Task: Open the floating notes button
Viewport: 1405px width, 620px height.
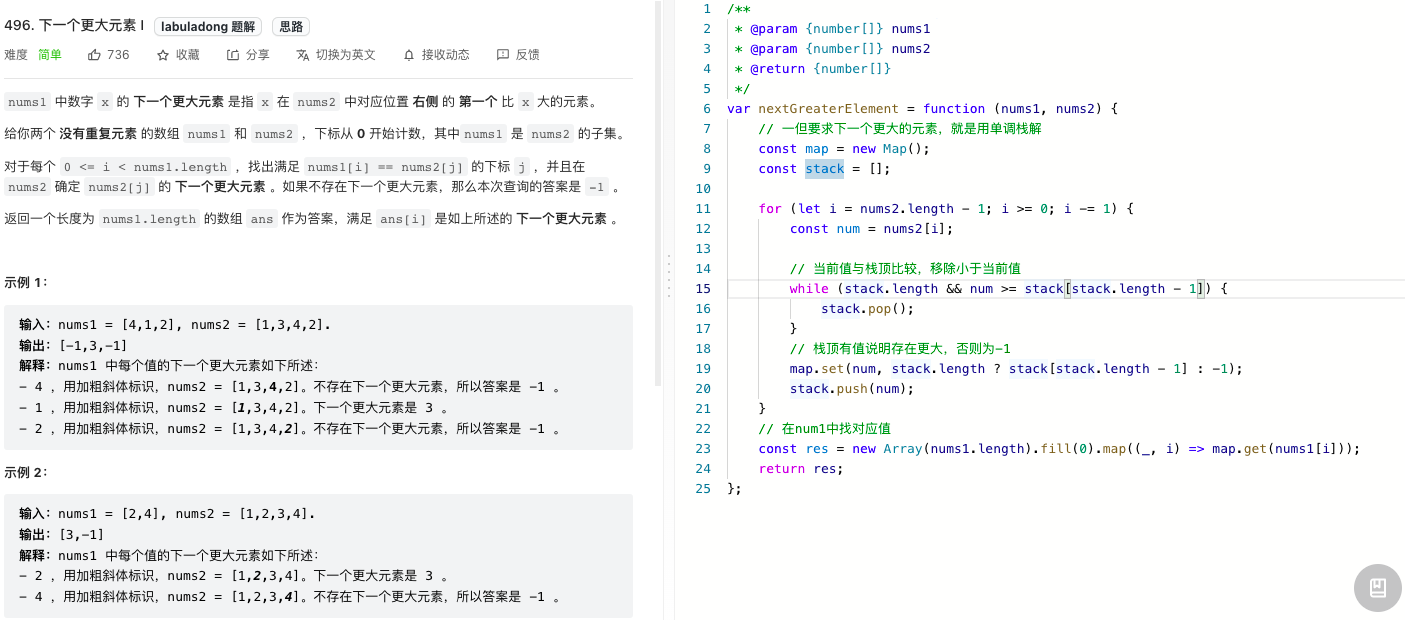Action: pos(1378,588)
